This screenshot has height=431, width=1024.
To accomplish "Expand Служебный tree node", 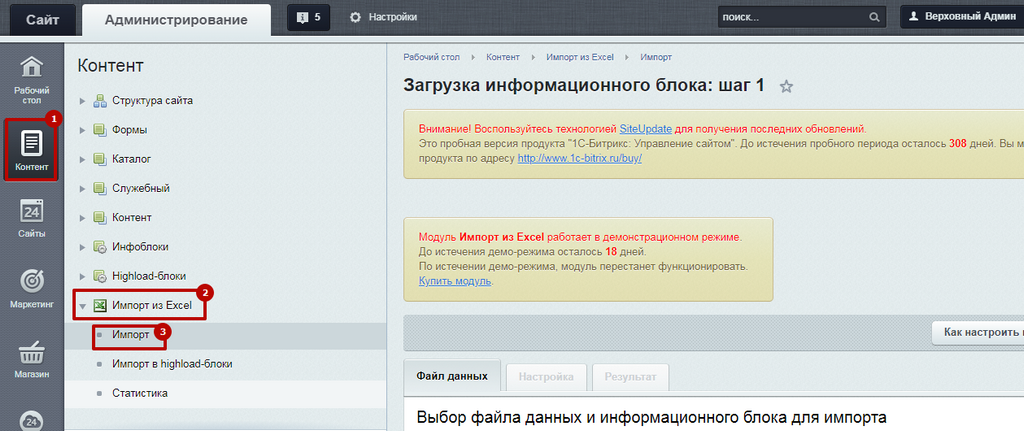I will click(82, 189).
